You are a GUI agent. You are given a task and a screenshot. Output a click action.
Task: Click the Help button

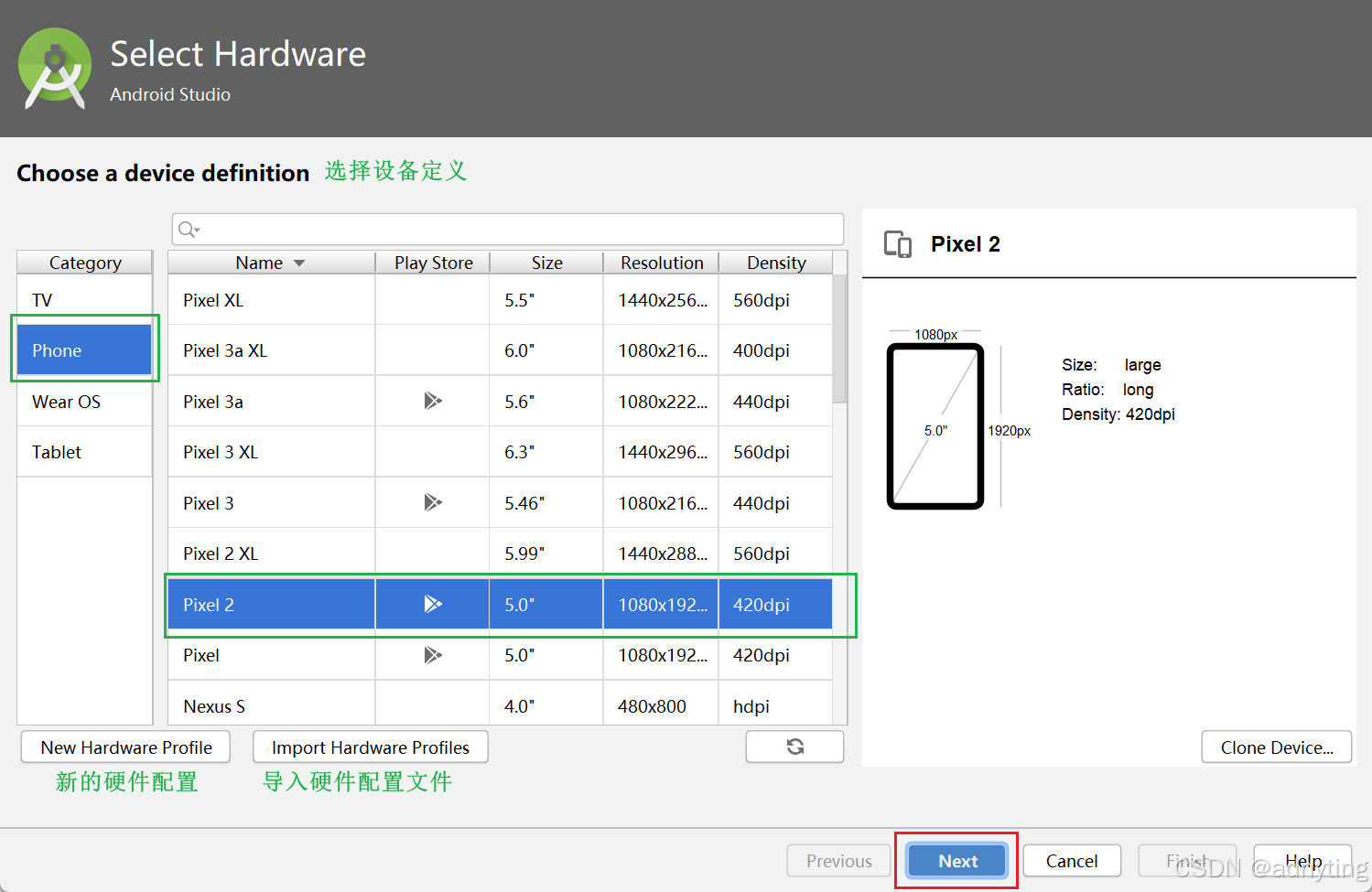[x=1302, y=861]
